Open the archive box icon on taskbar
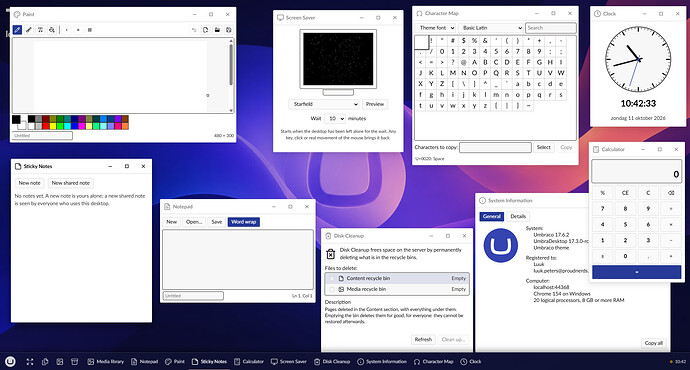Viewport: 690px width, 370px height. (75, 362)
